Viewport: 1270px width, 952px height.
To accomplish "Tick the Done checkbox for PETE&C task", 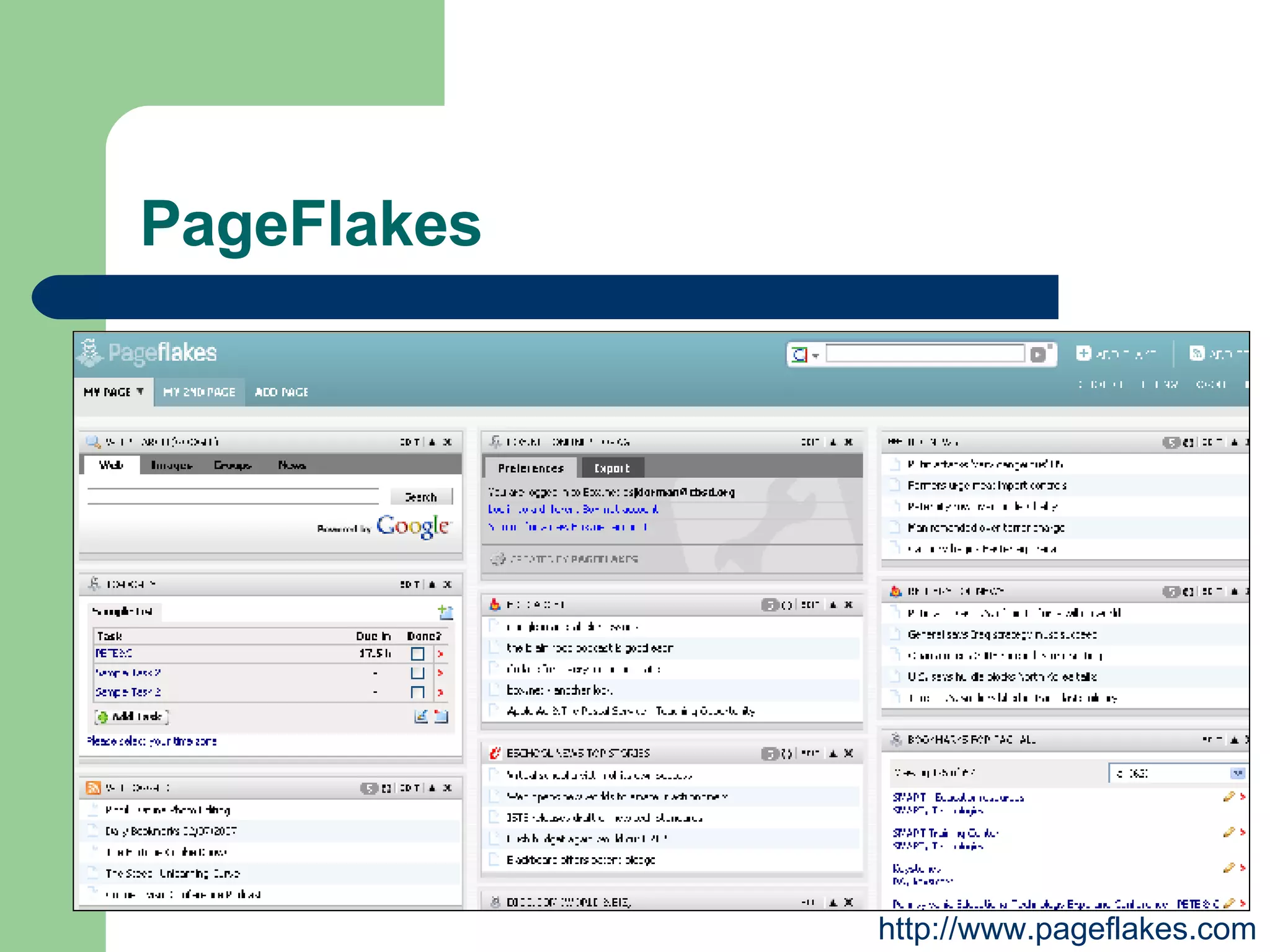I will tap(418, 654).
